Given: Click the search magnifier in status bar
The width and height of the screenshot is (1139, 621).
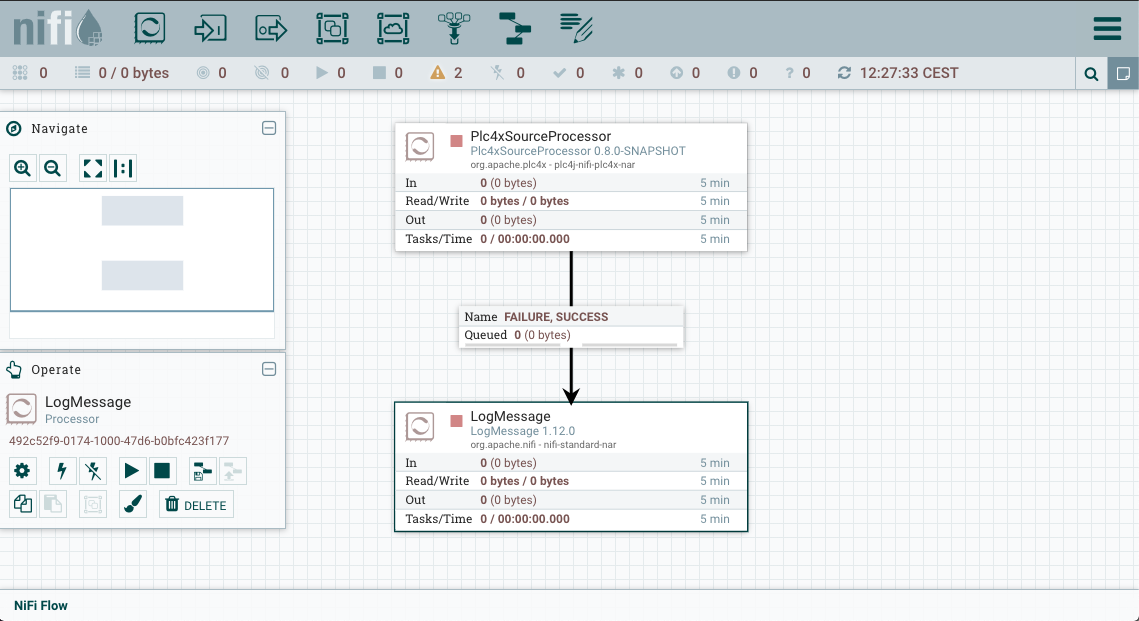Looking at the screenshot, I should 1091,73.
